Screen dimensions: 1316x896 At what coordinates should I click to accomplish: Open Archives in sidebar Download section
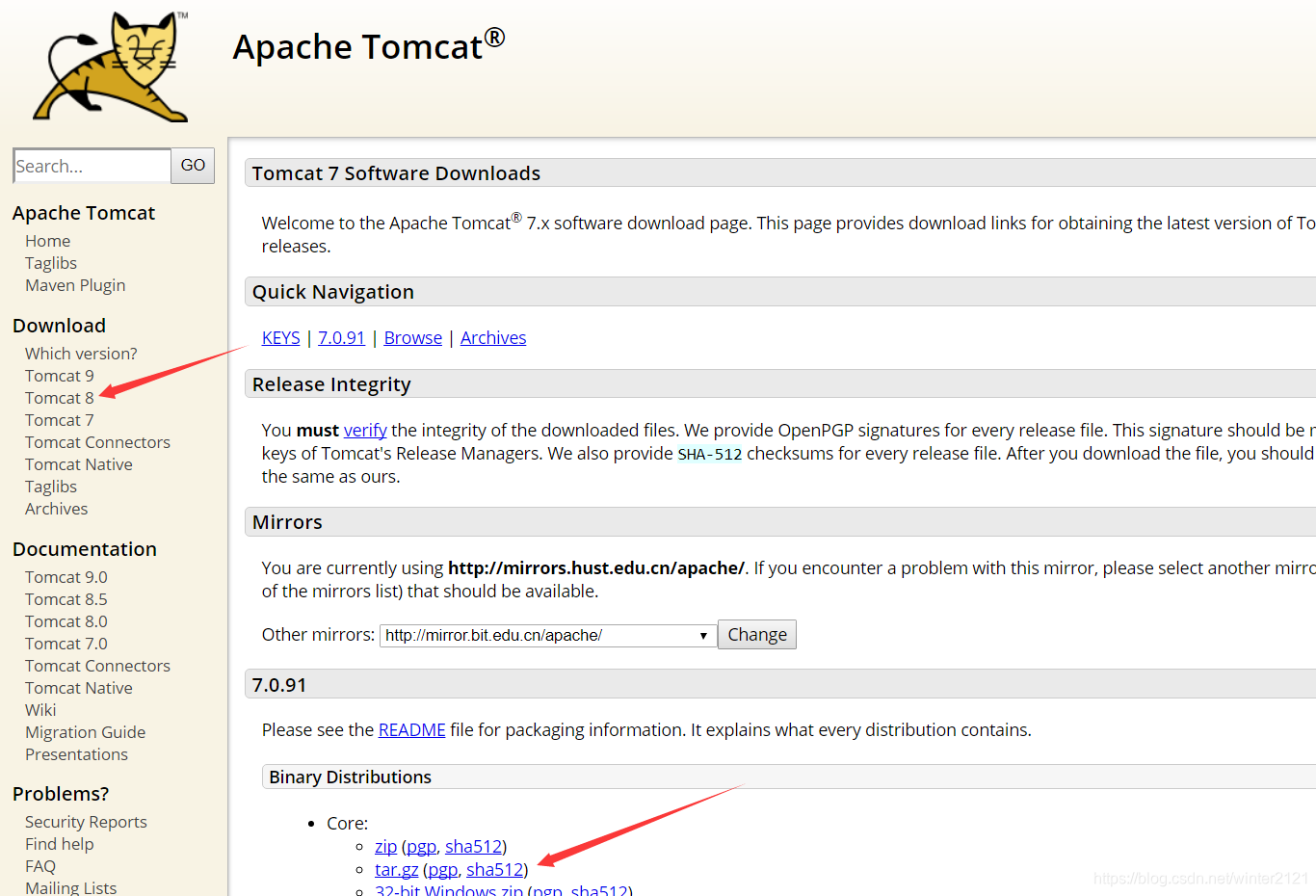tap(56, 509)
